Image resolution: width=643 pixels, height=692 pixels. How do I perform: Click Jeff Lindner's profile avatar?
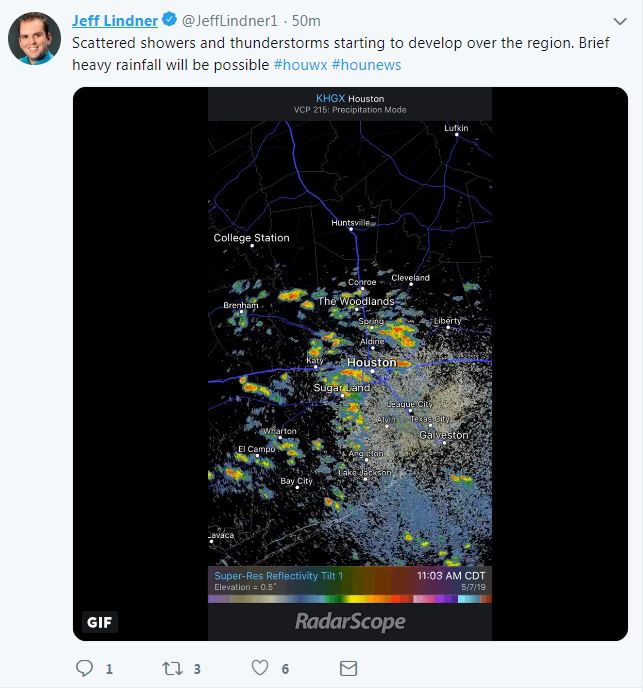(34, 39)
